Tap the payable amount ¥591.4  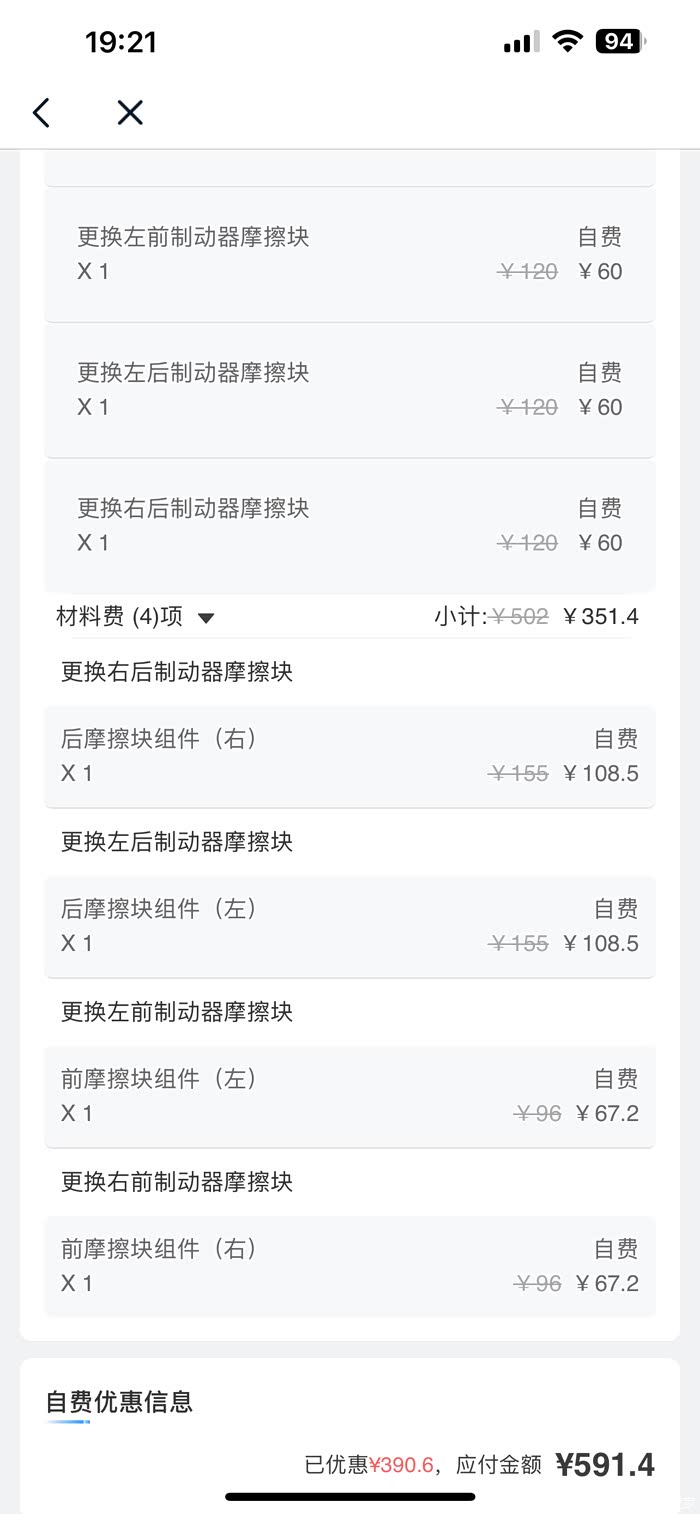[605, 1465]
